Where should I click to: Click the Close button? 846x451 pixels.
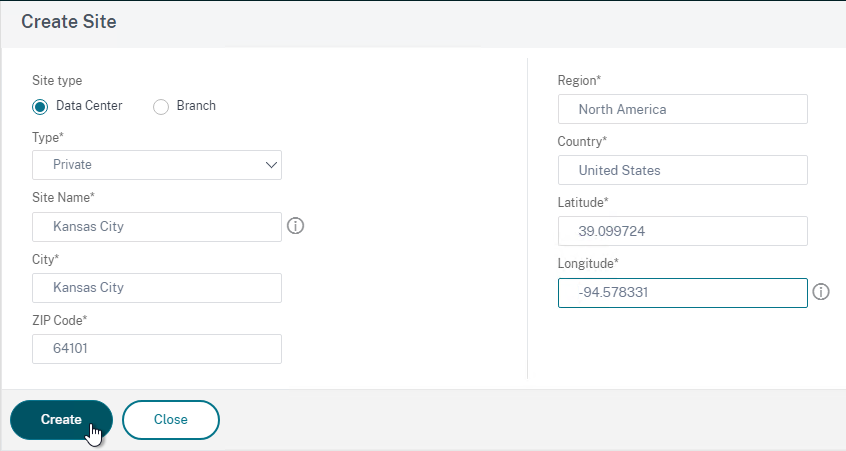coord(170,420)
